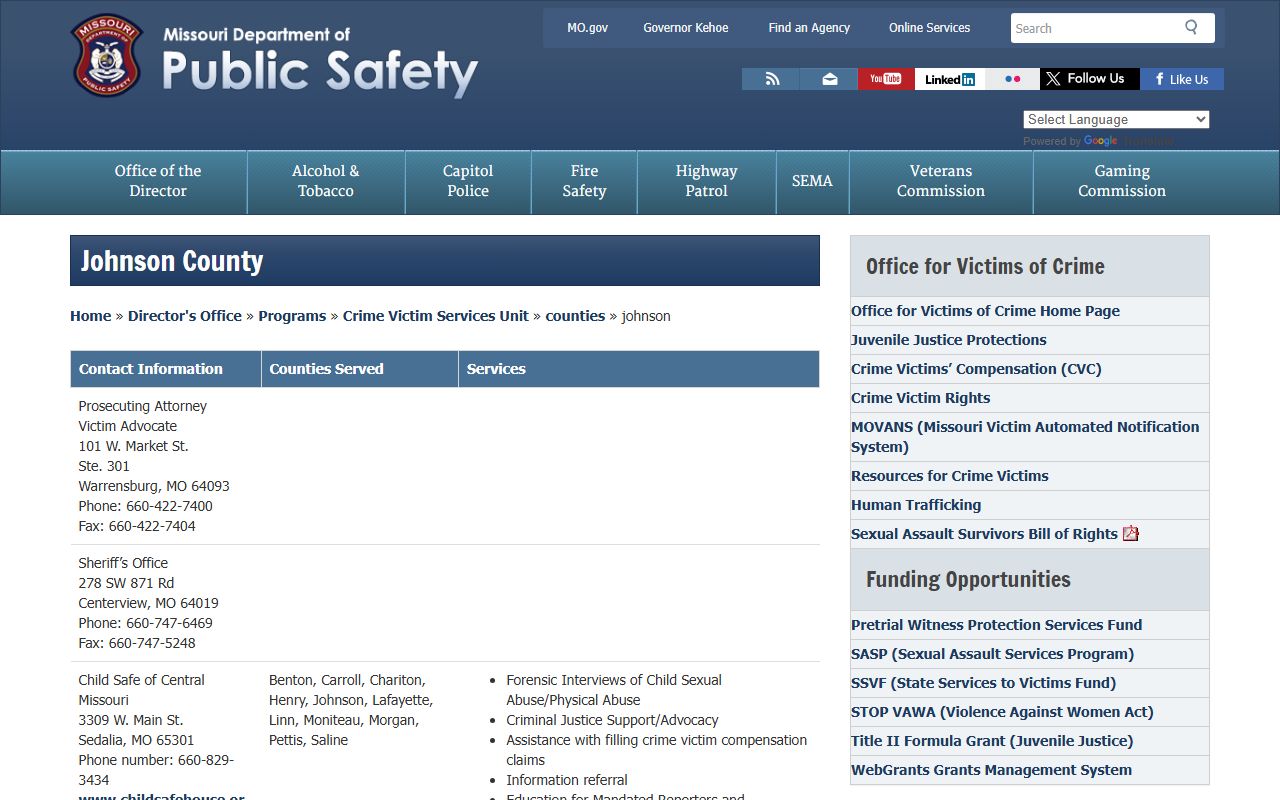Click the search magnifier icon
This screenshot has width=1280, height=800.
pos(1191,27)
